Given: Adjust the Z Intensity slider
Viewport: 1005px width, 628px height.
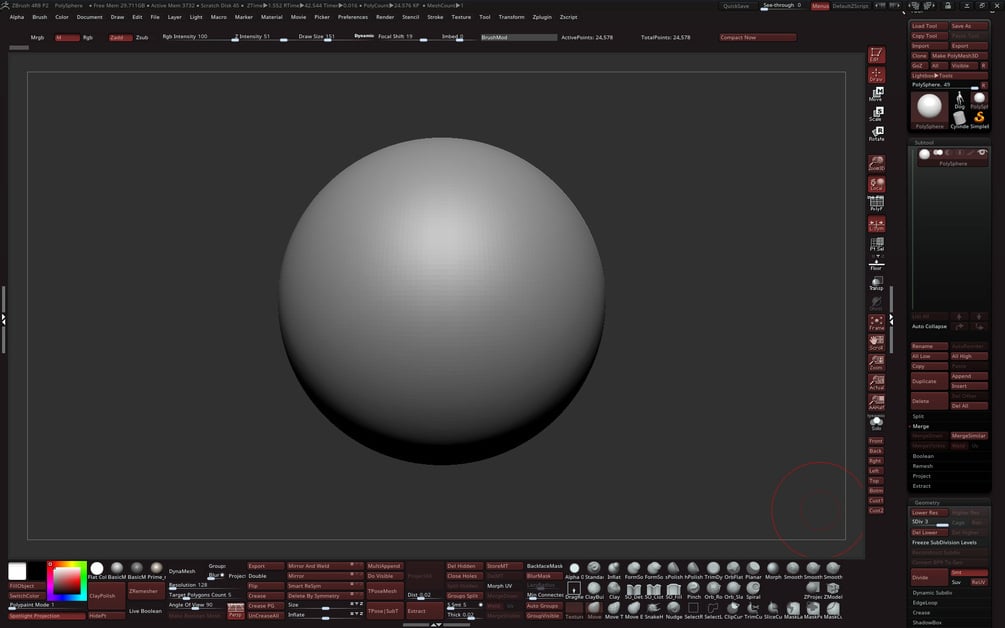Looking at the screenshot, I should click(x=260, y=37).
